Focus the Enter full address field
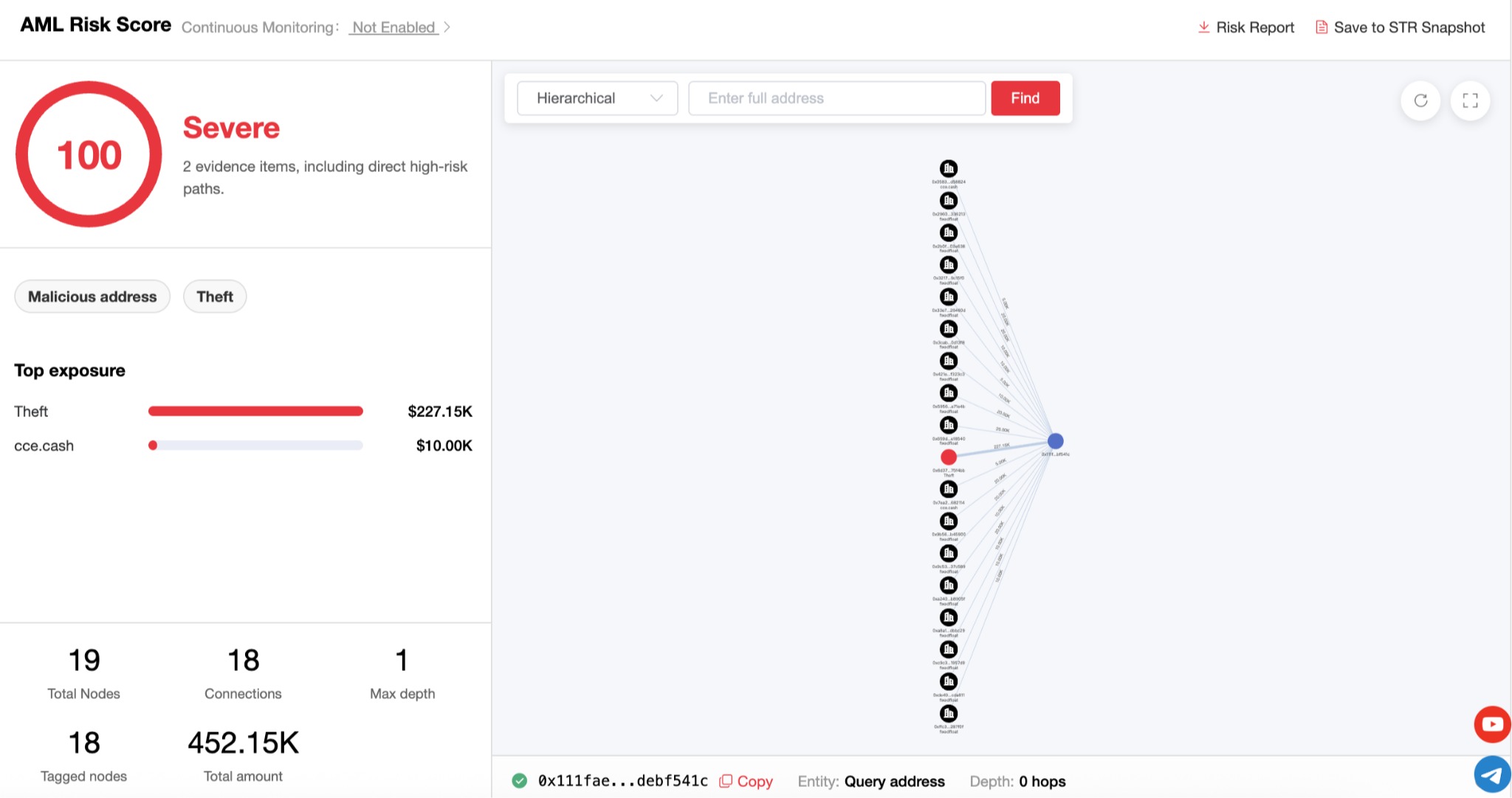Screen dimensions: 1512x798 [x=837, y=98]
